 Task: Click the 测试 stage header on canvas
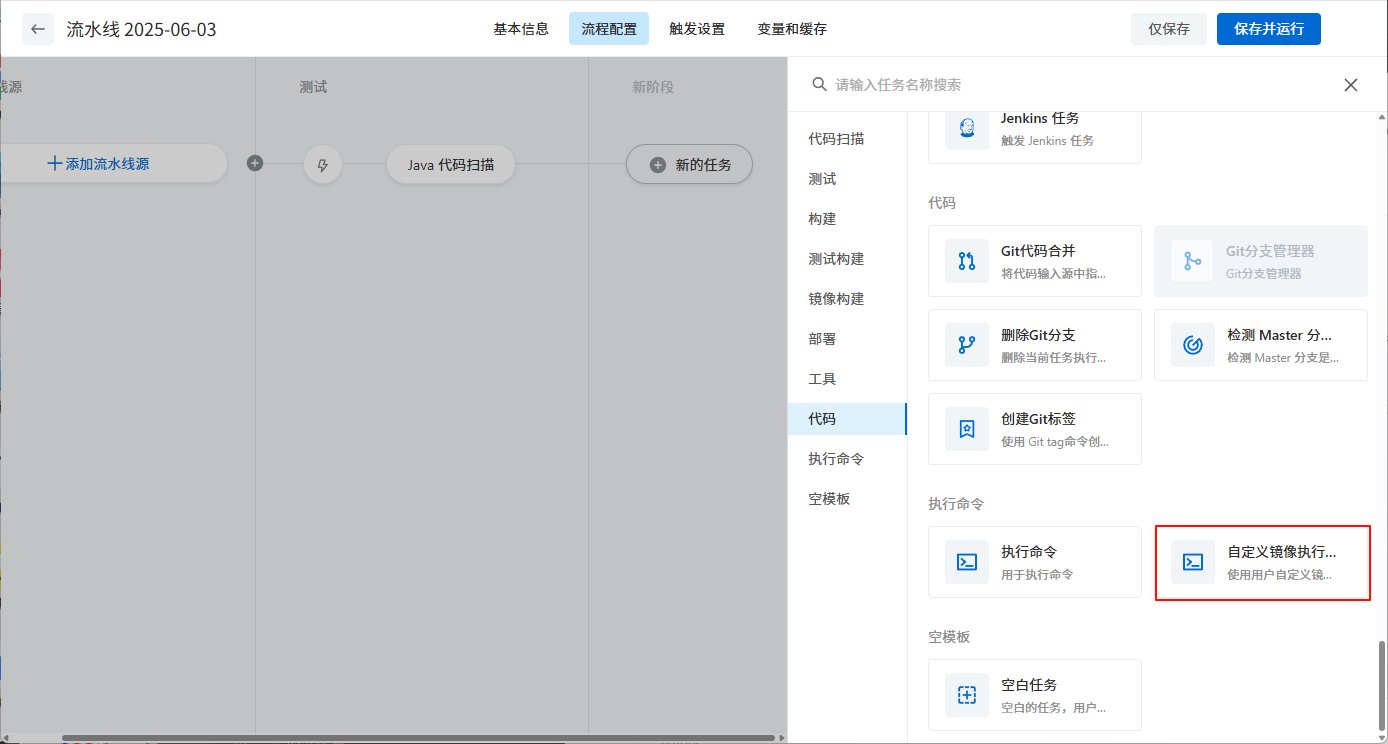pyautogui.click(x=313, y=87)
